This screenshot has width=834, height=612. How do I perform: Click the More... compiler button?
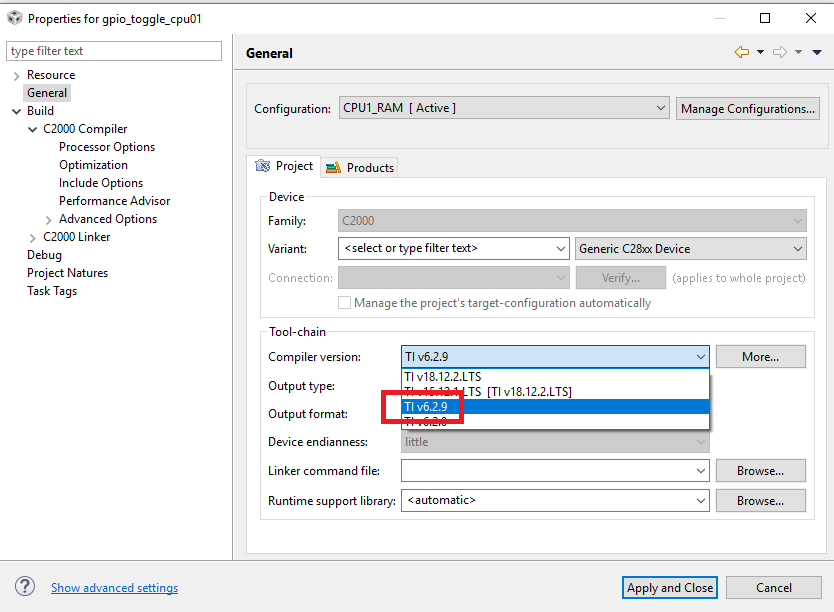click(x=761, y=357)
